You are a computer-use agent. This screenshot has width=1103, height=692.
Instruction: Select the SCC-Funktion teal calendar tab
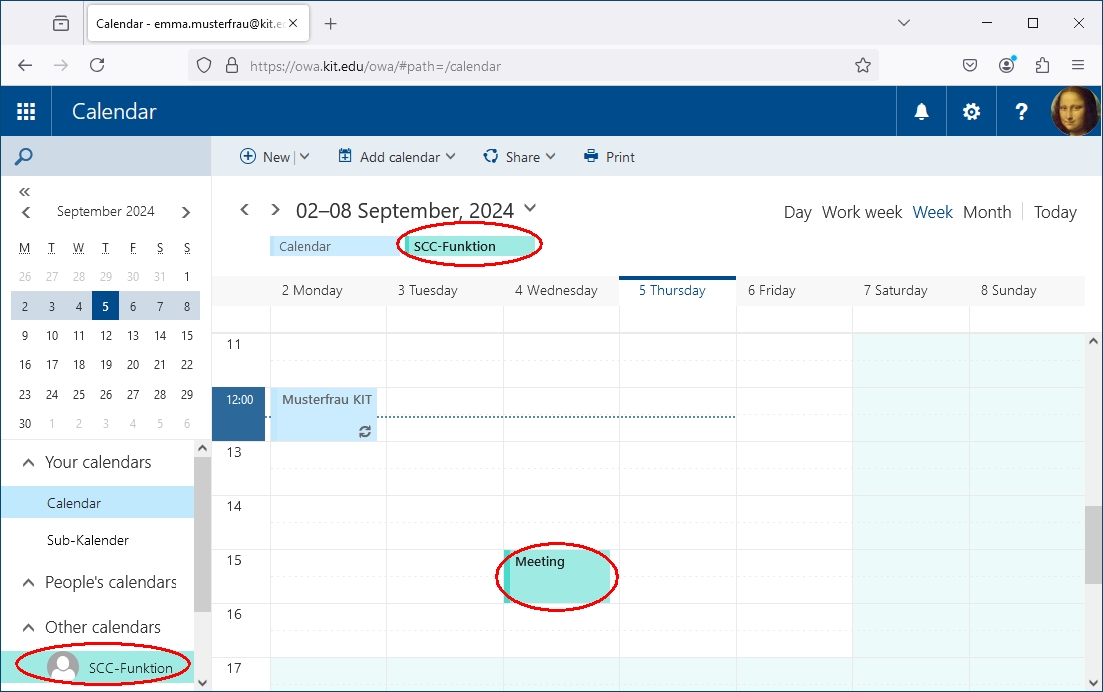pyautogui.click(x=470, y=246)
